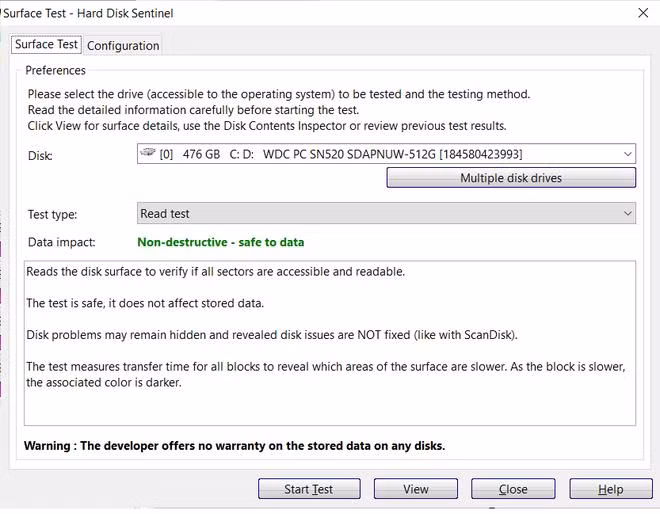Click the Surface Test window title bar

point(300,12)
